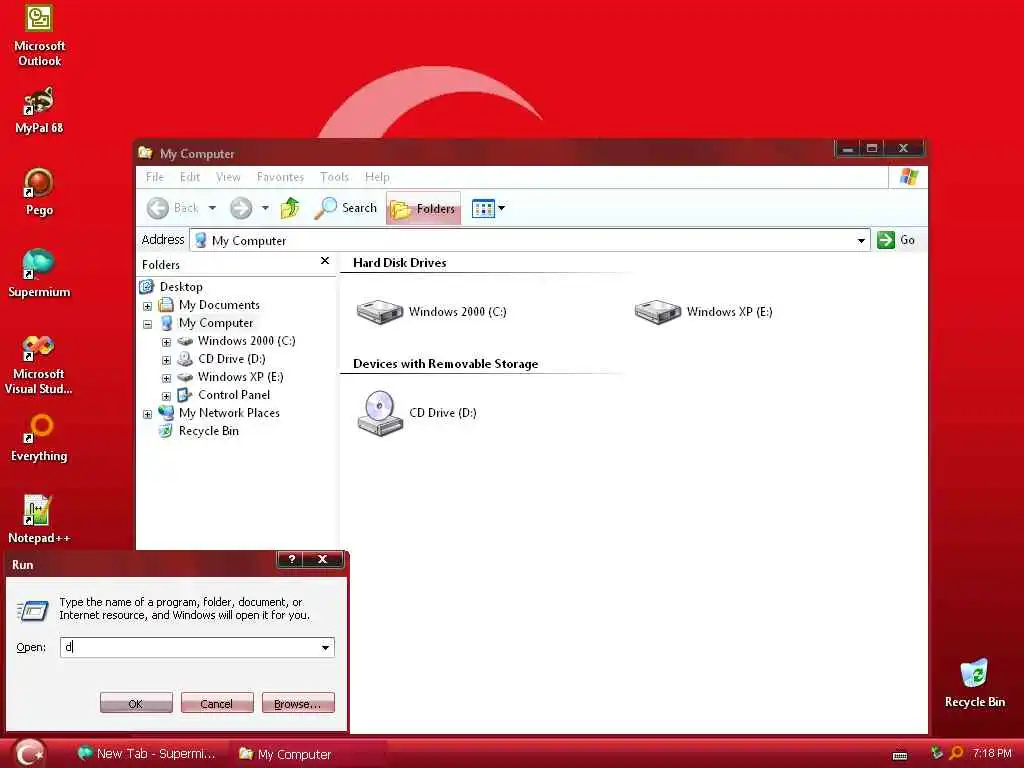The image size is (1024, 768).
Task: Click the Windows flag logo in Explorer
Action: tap(908, 177)
